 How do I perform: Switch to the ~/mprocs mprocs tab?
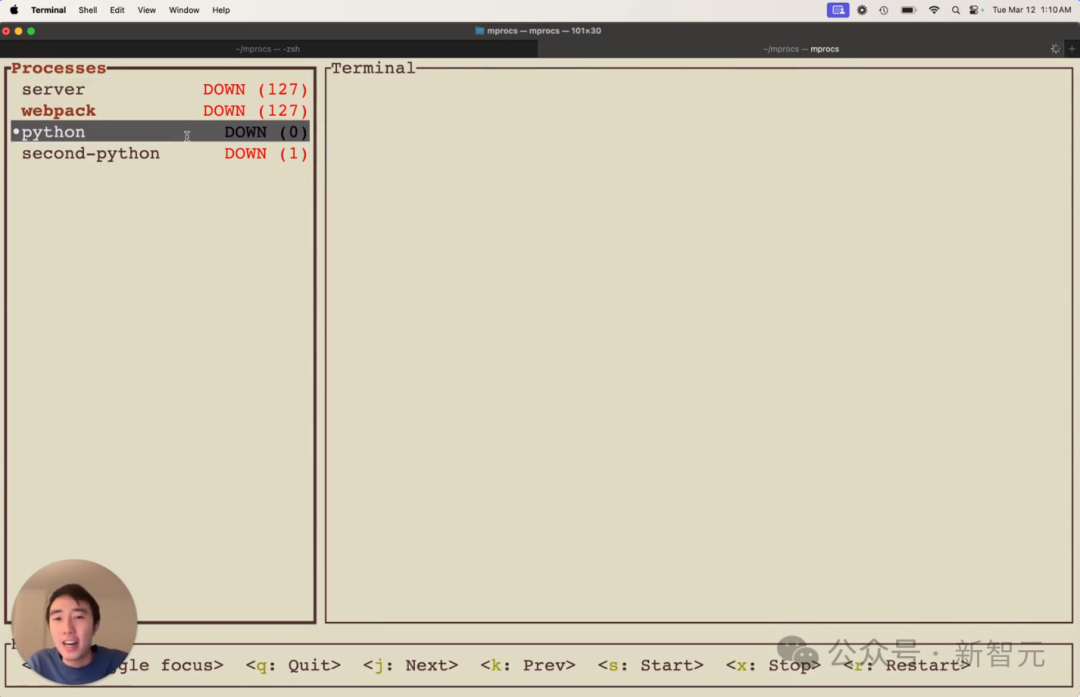(x=801, y=49)
